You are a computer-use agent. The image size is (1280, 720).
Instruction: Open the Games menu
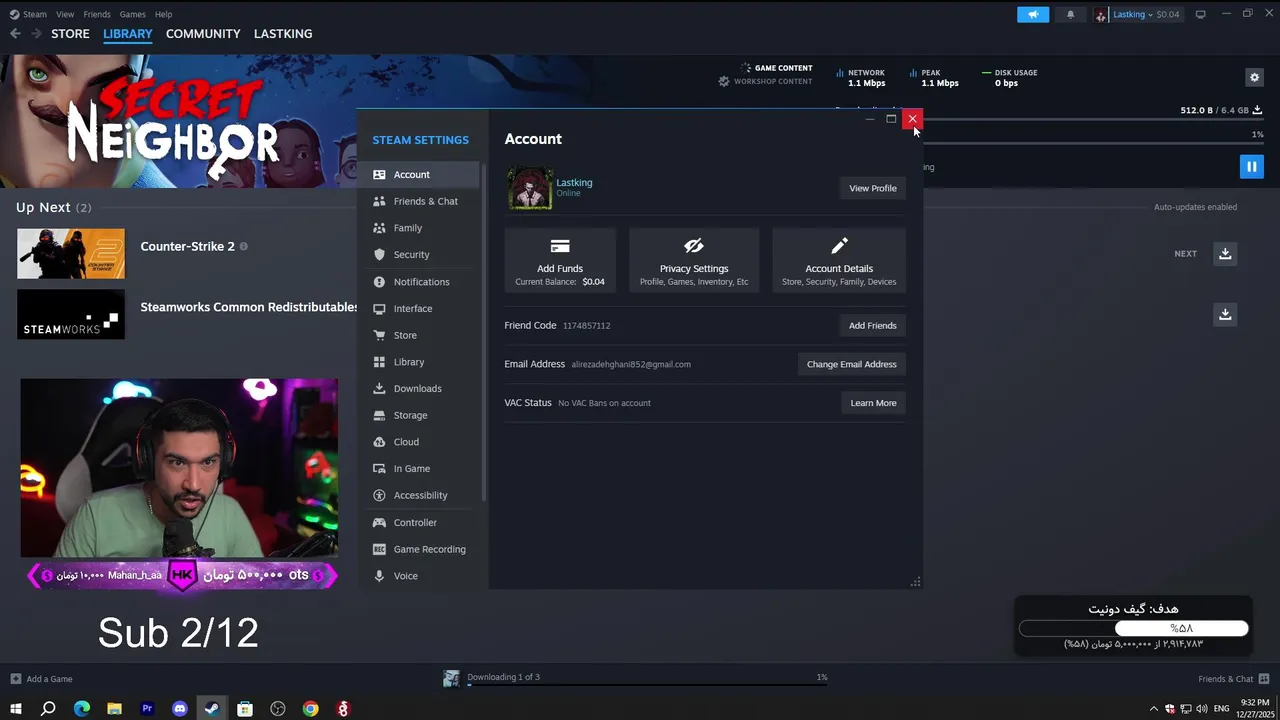(132, 14)
